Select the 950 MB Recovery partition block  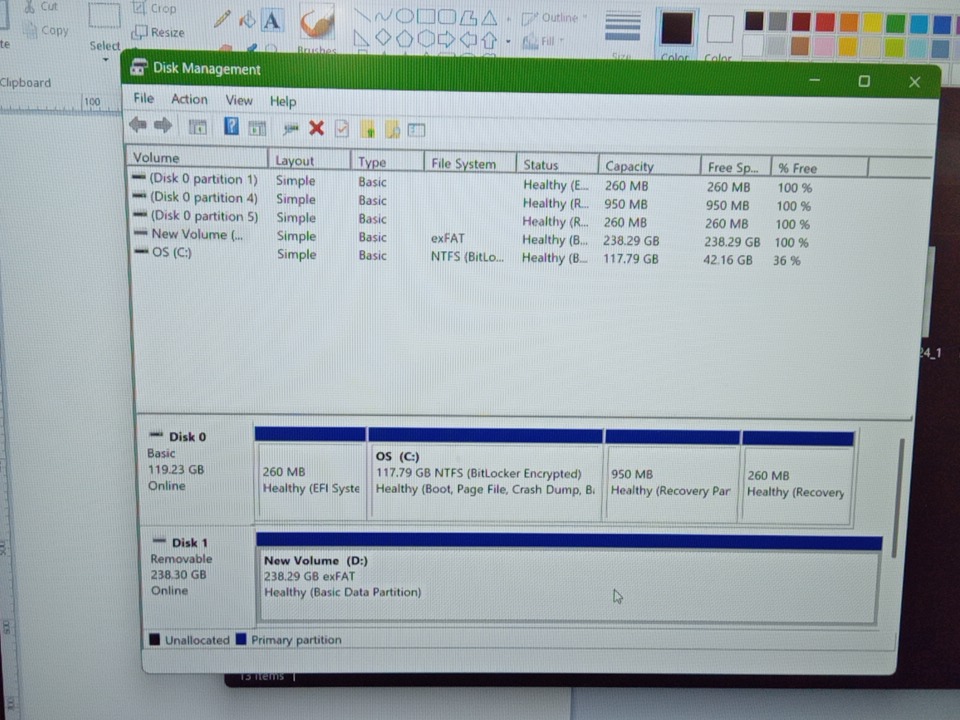[x=672, y=478]
